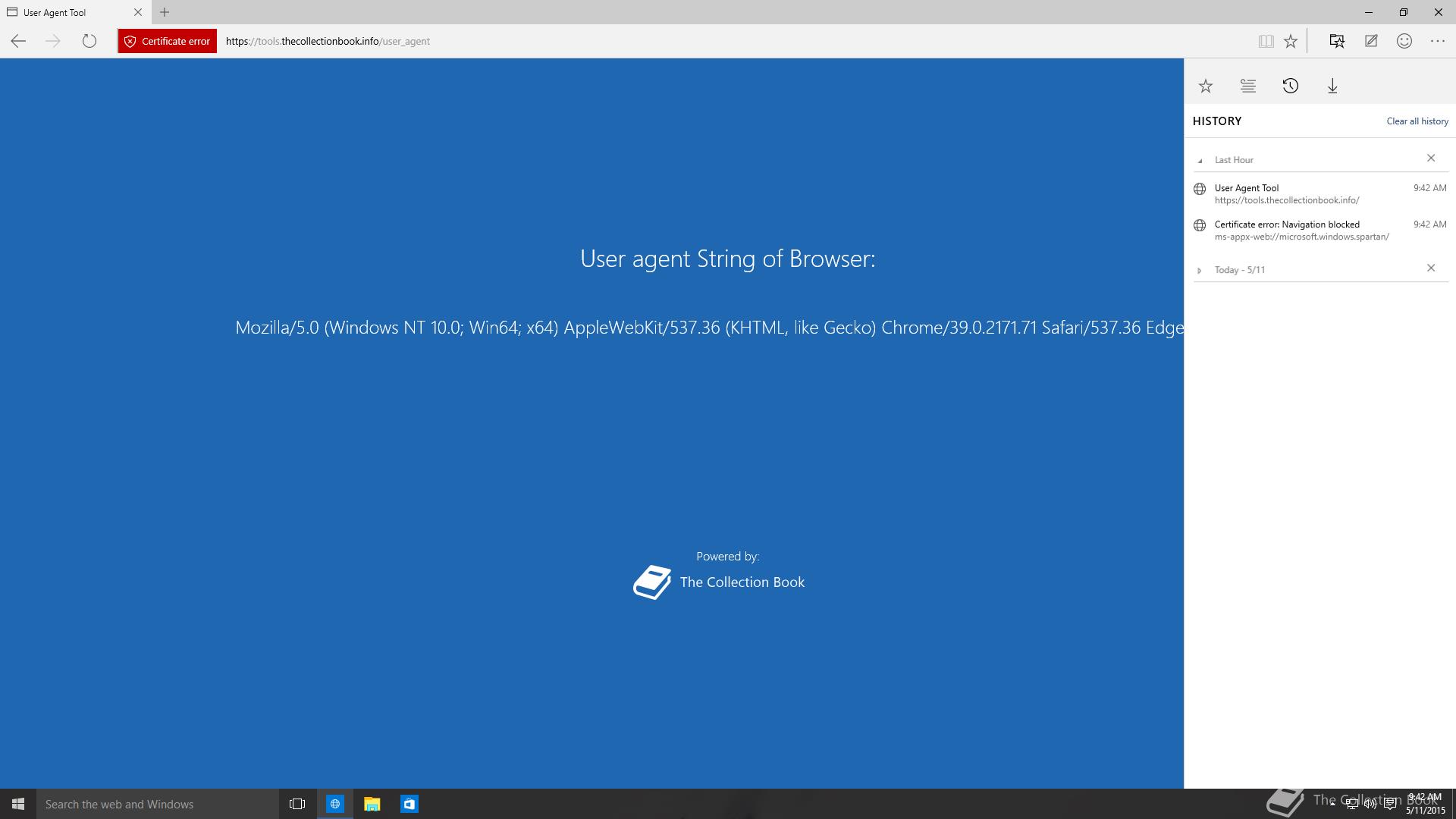Image resolution: width=1456 pixels, height=819 pixels.
Task: Delete the Last Hour history group
Action: coord(1431,158)
